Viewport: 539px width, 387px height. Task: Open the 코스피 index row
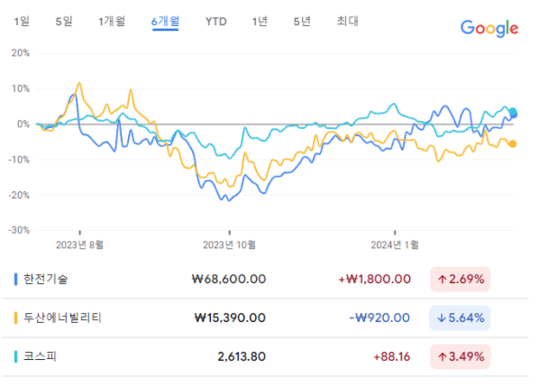tap(265, 357)
